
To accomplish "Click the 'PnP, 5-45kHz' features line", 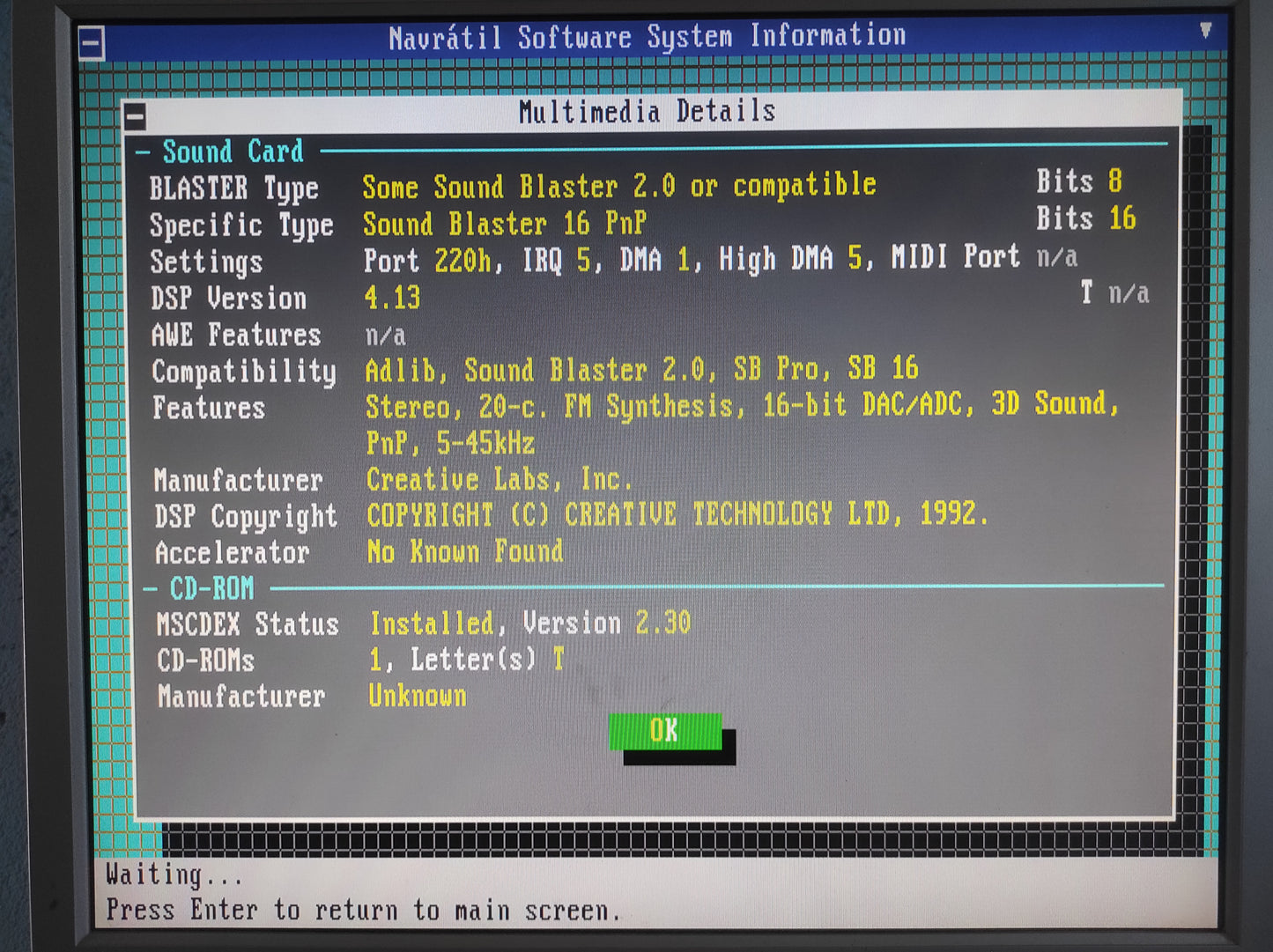I will tap(450, 442).
